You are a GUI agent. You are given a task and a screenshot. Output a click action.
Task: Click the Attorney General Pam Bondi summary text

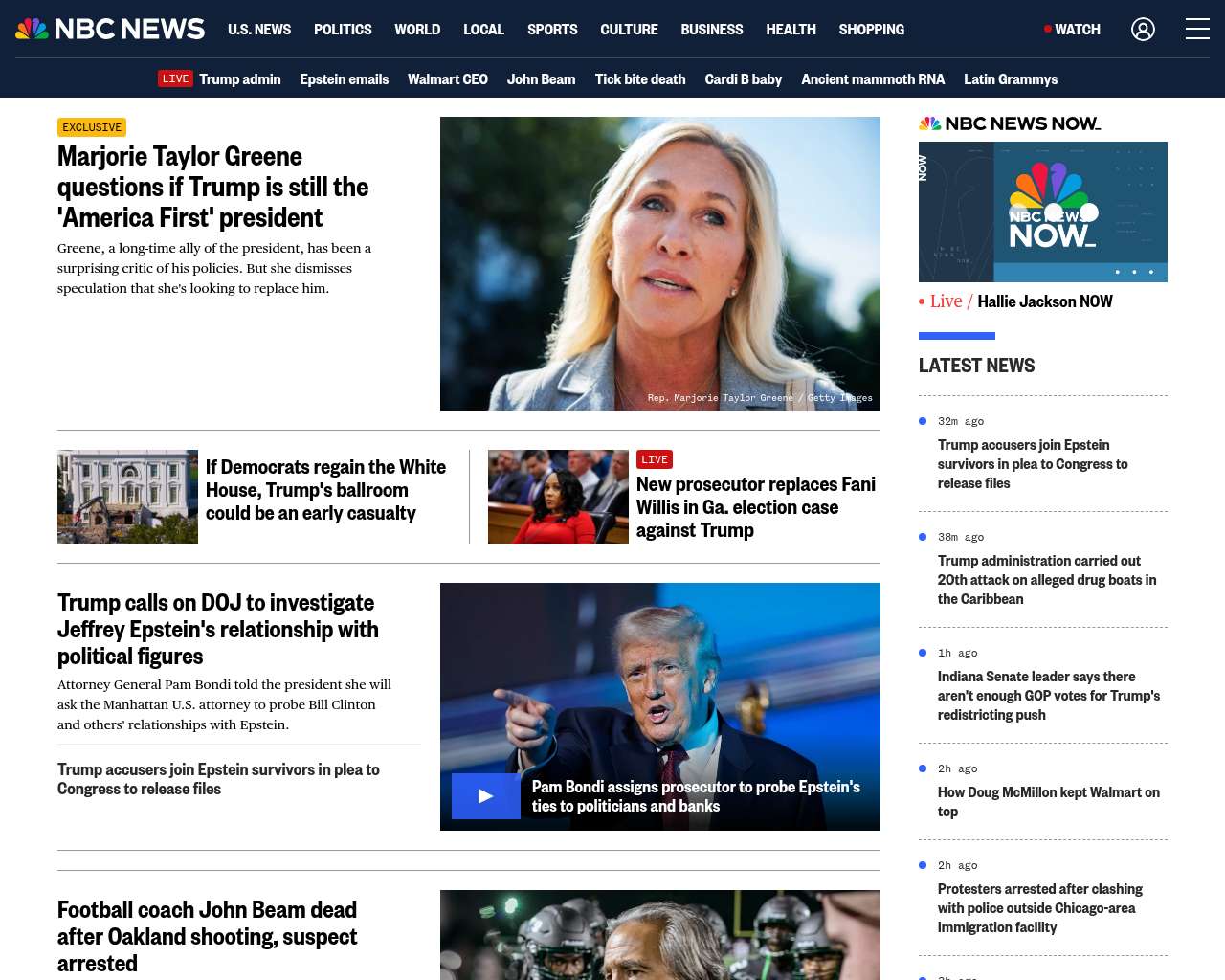pyautogui.click(x=224, y=704)
